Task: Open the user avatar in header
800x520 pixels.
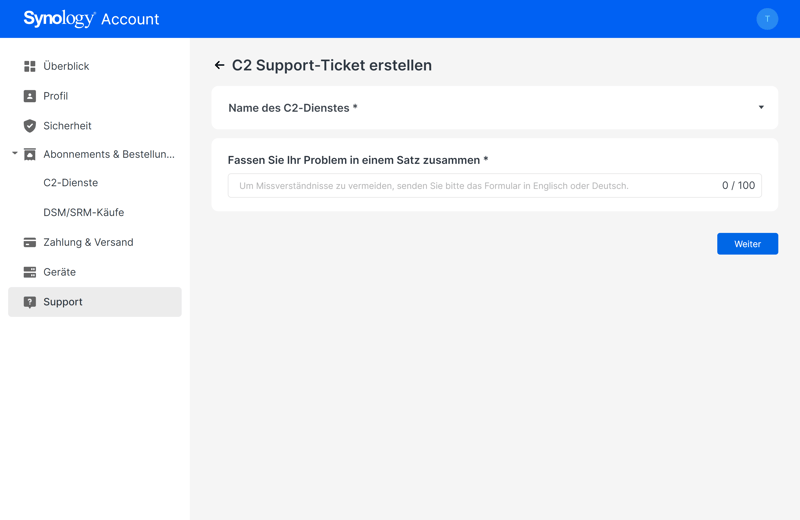Action: pos(767,19)
